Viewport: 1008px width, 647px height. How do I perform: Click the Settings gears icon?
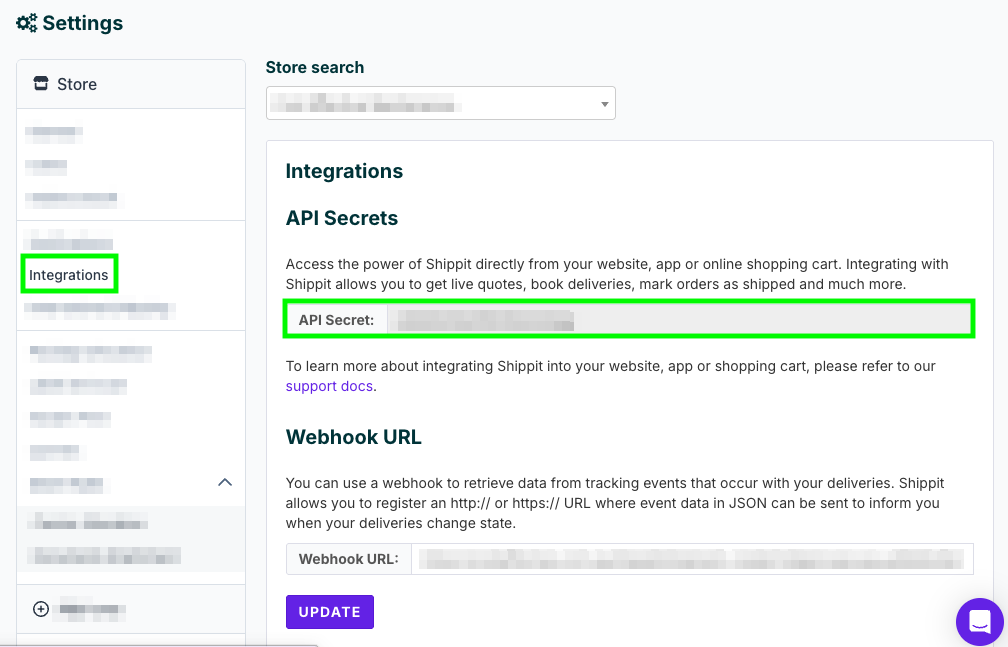27,24
